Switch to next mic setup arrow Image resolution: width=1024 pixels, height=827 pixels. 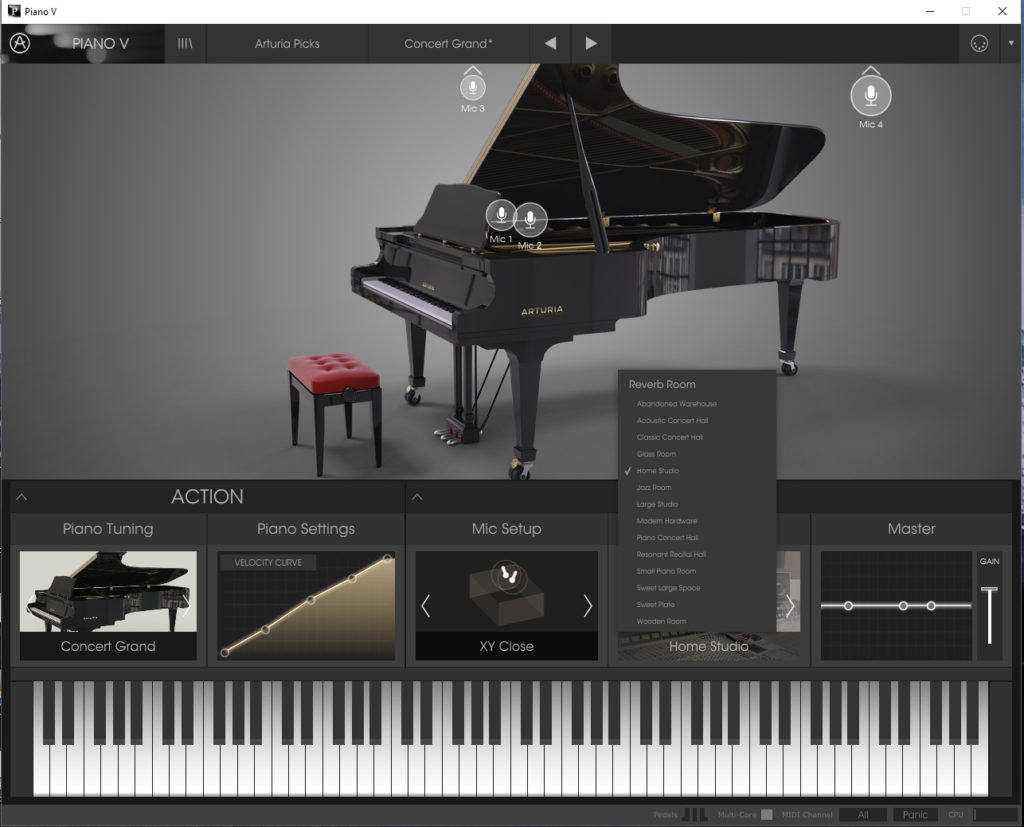pos(588,606)
